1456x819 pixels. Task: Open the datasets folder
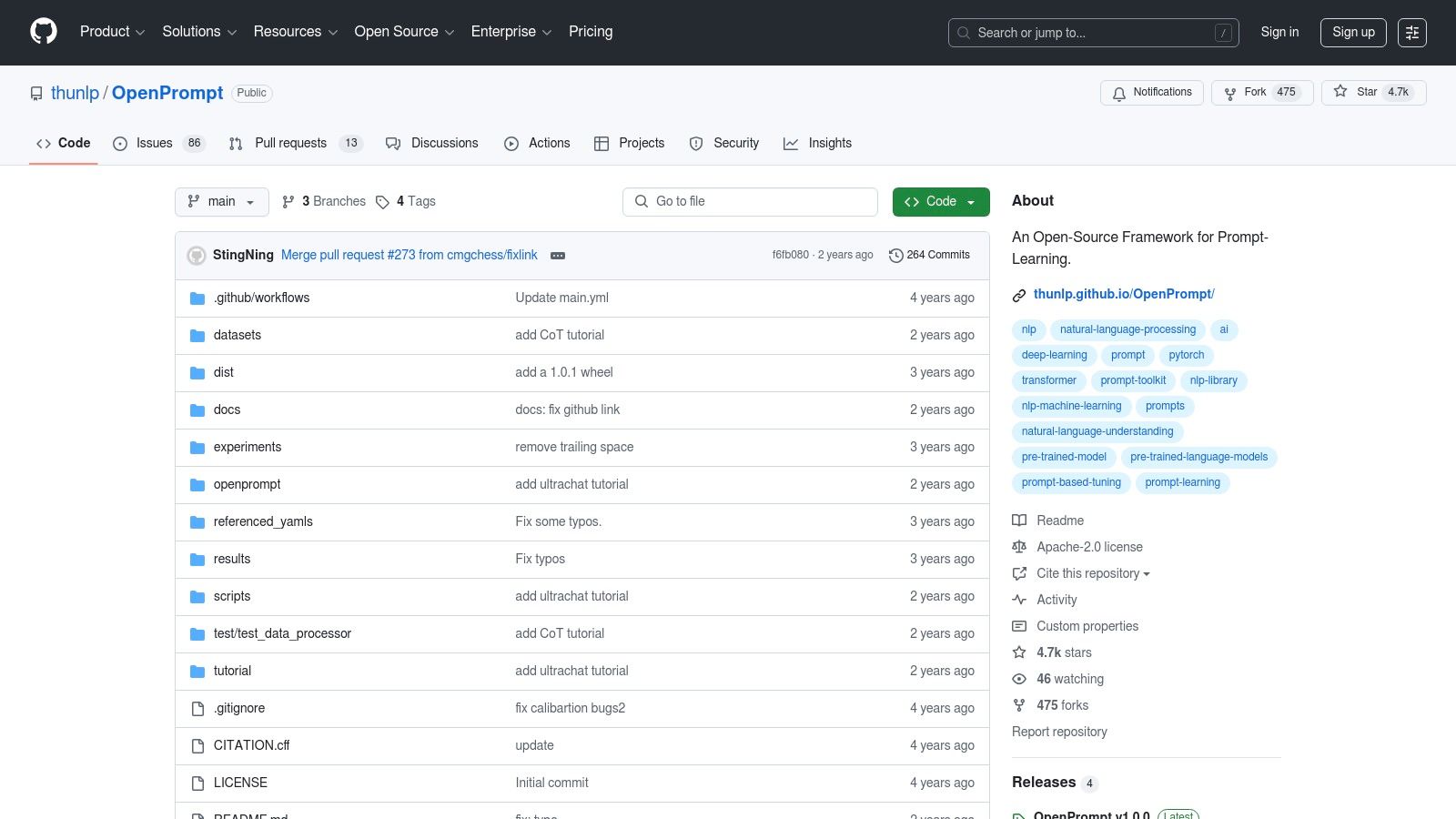(237, 335)
